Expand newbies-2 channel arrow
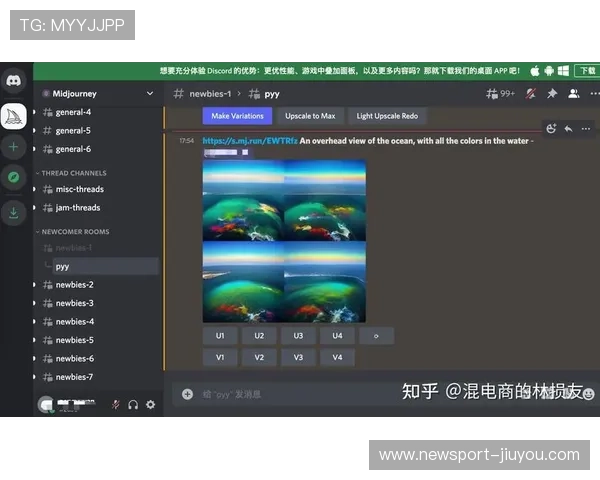Image resolution: width=600 pixels, height=480 pixels. pyautogui.click(x=34, y=285)
